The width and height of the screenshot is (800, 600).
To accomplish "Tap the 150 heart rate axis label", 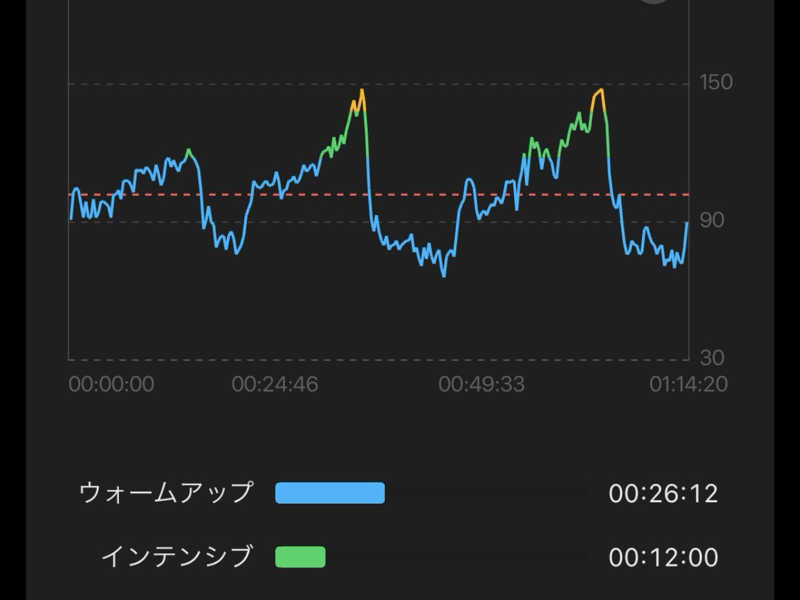I will click(716, 82).
